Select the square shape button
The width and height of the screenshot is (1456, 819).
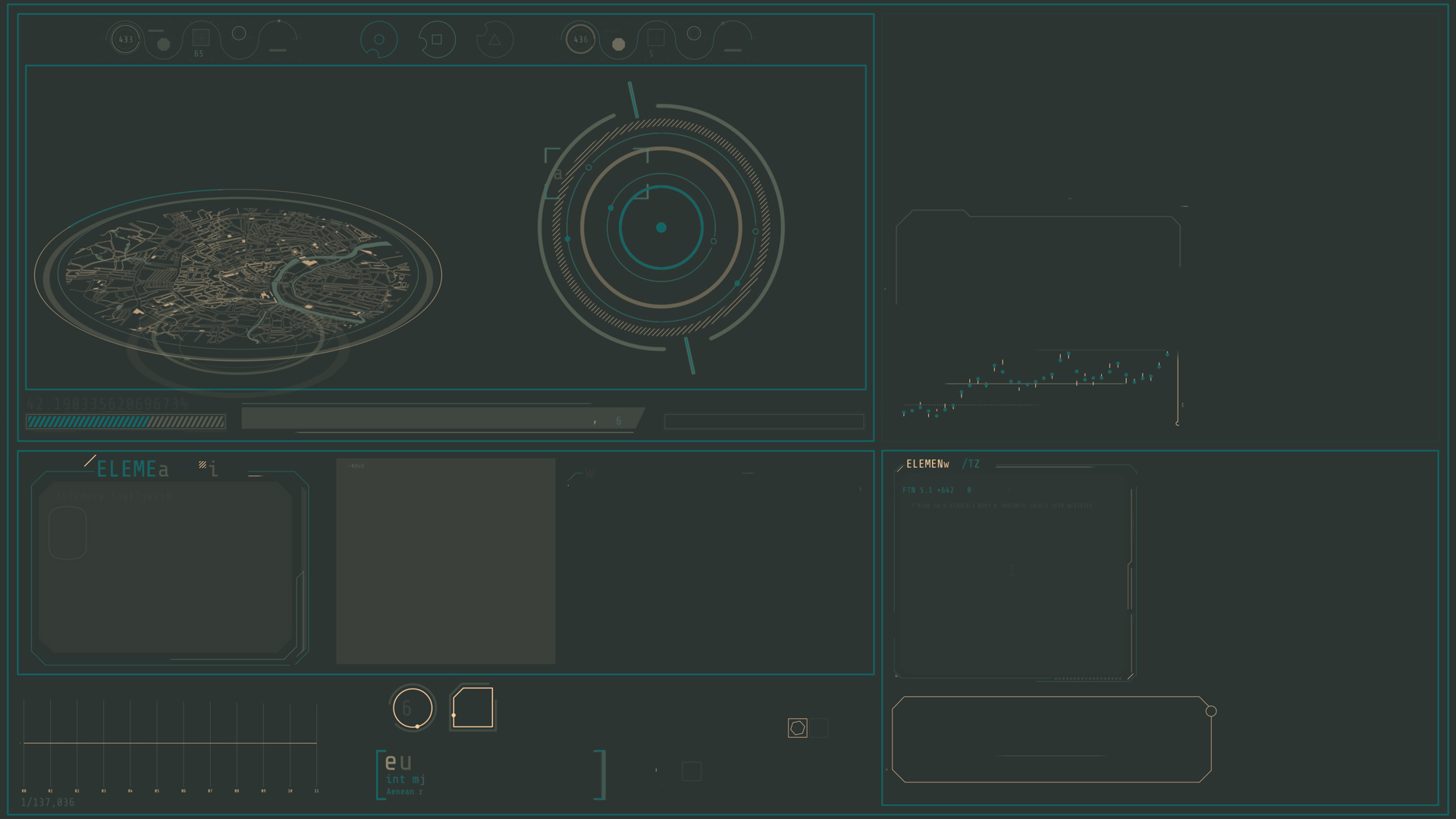coord(437,39)
